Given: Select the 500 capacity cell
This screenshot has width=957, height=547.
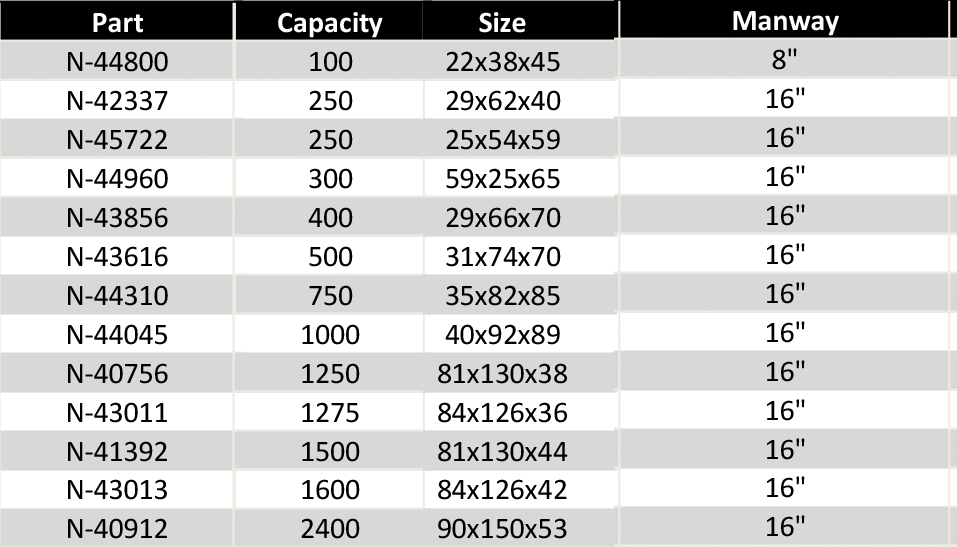Looking at the screenshot, I should click(330, 257).
